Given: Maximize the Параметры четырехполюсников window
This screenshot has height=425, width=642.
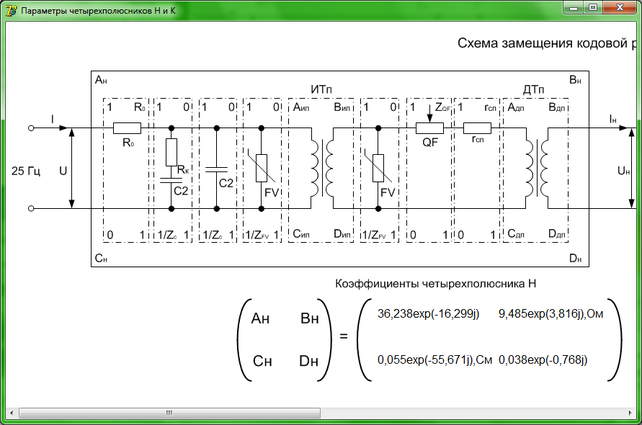Looking at the screenshot, I should [592, 8].
